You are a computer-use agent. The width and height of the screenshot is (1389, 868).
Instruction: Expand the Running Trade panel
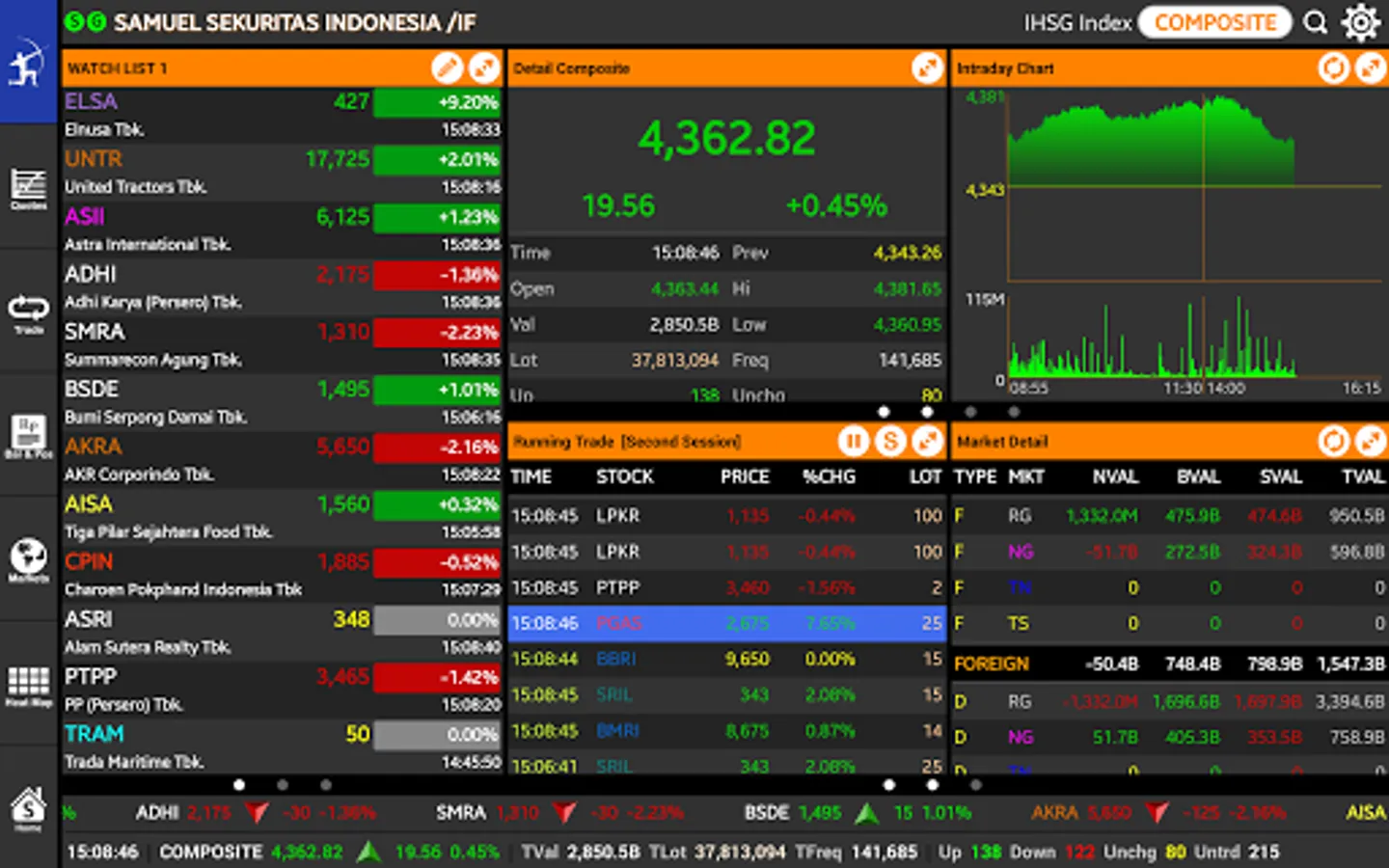(x=927, y=441)
